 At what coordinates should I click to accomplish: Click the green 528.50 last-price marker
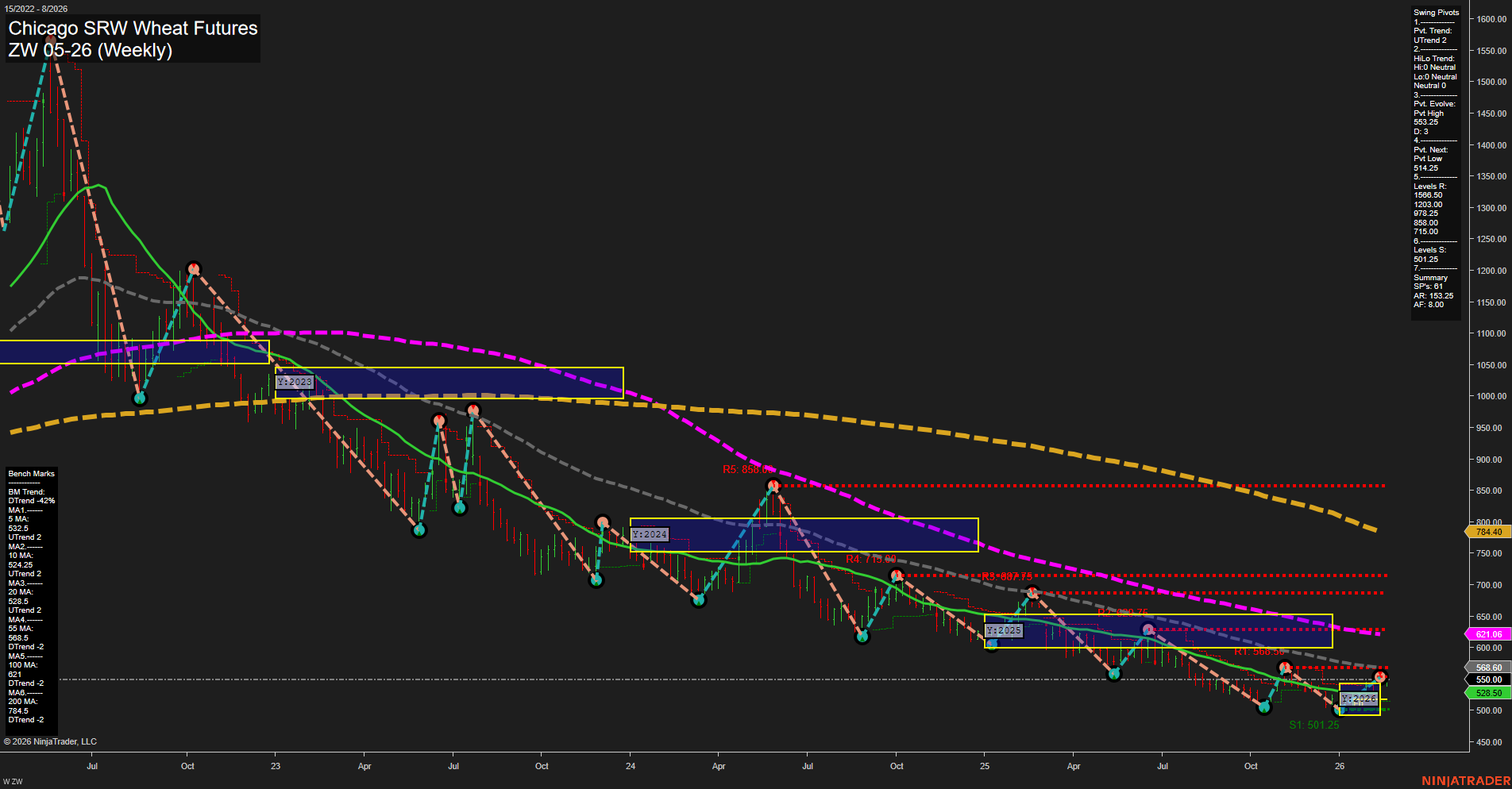(1488, 693)
